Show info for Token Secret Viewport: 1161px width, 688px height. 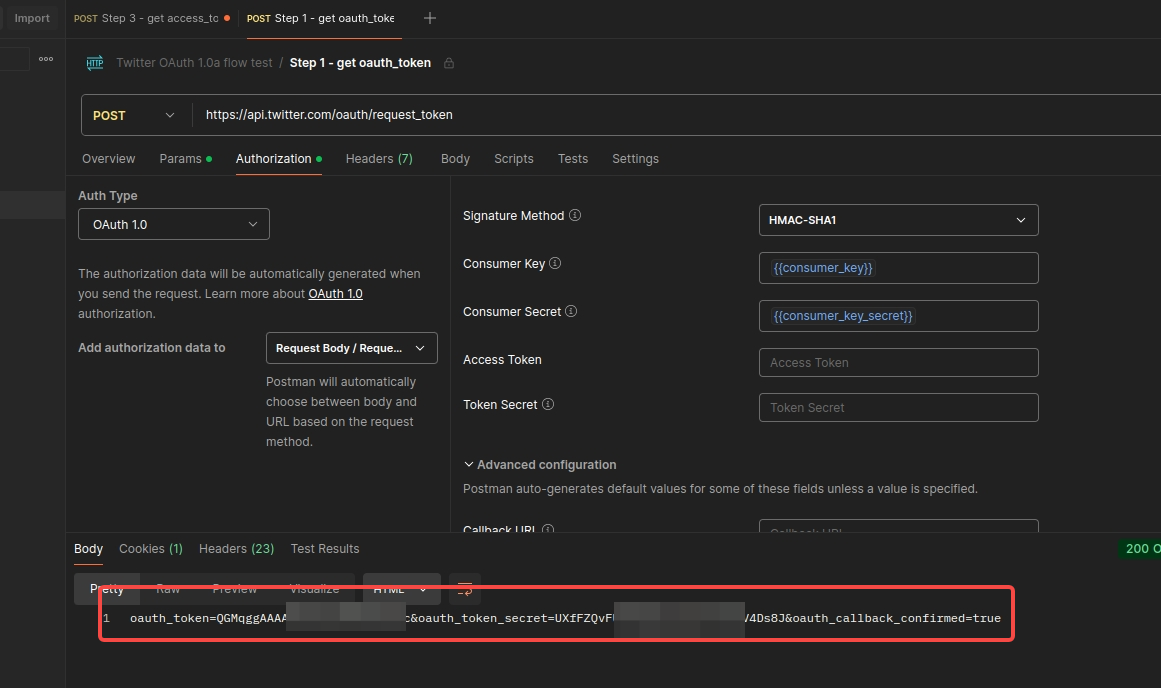pyautogui.click(x=548, y=404)
